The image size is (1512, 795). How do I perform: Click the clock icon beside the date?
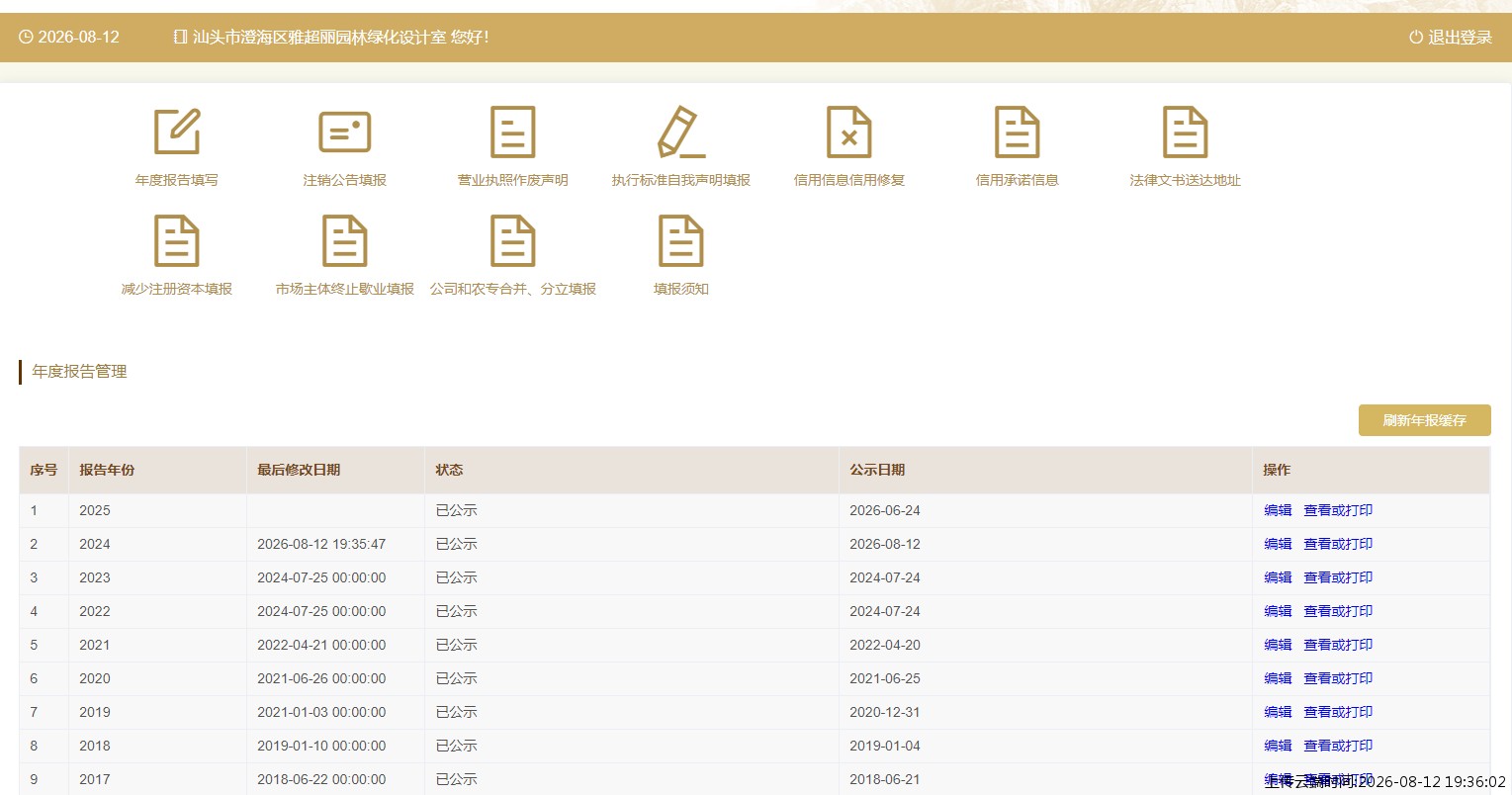pos(26,37)
